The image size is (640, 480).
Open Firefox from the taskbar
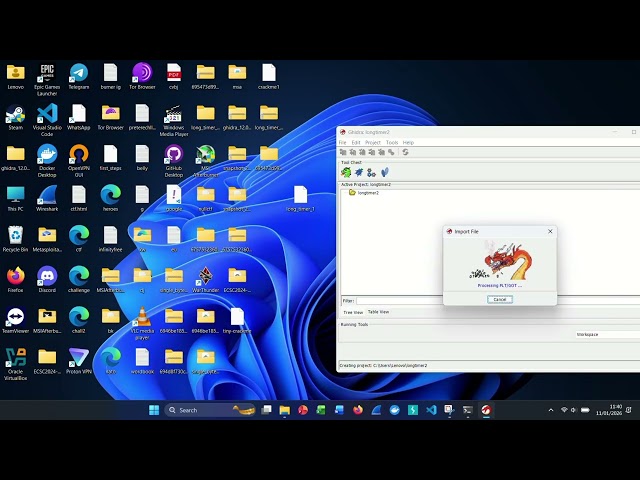tap(358, 410)
